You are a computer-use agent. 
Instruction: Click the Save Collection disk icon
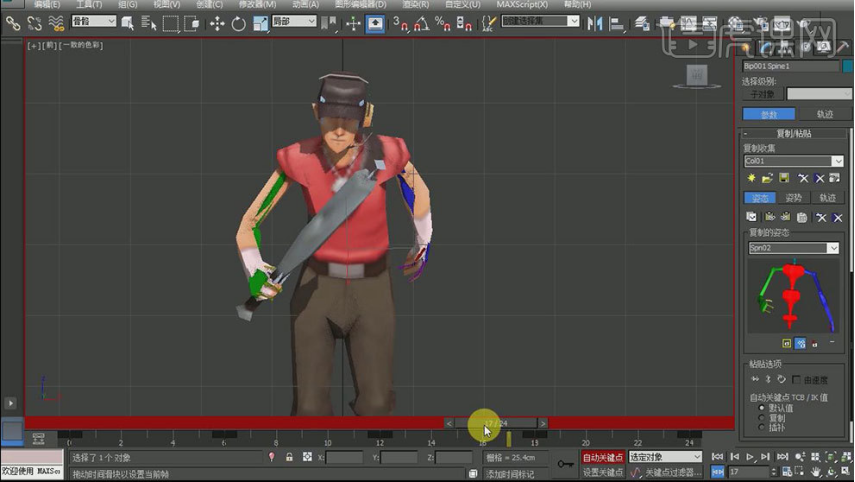pyautogui.click(x=784, y=178)
